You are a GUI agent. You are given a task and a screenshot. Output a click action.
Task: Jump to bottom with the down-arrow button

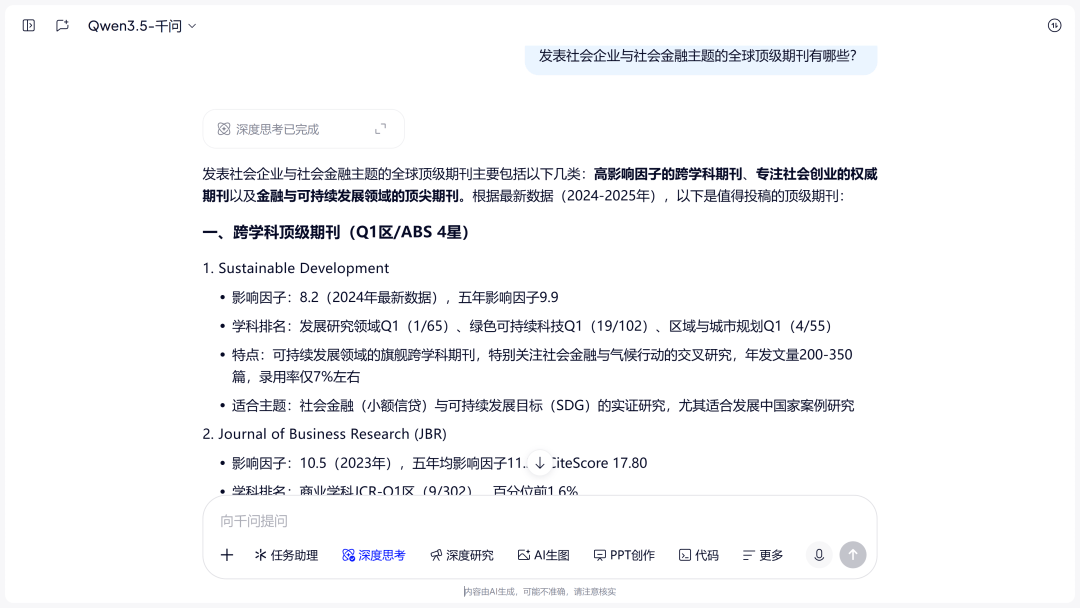click(x=540, y=463)
